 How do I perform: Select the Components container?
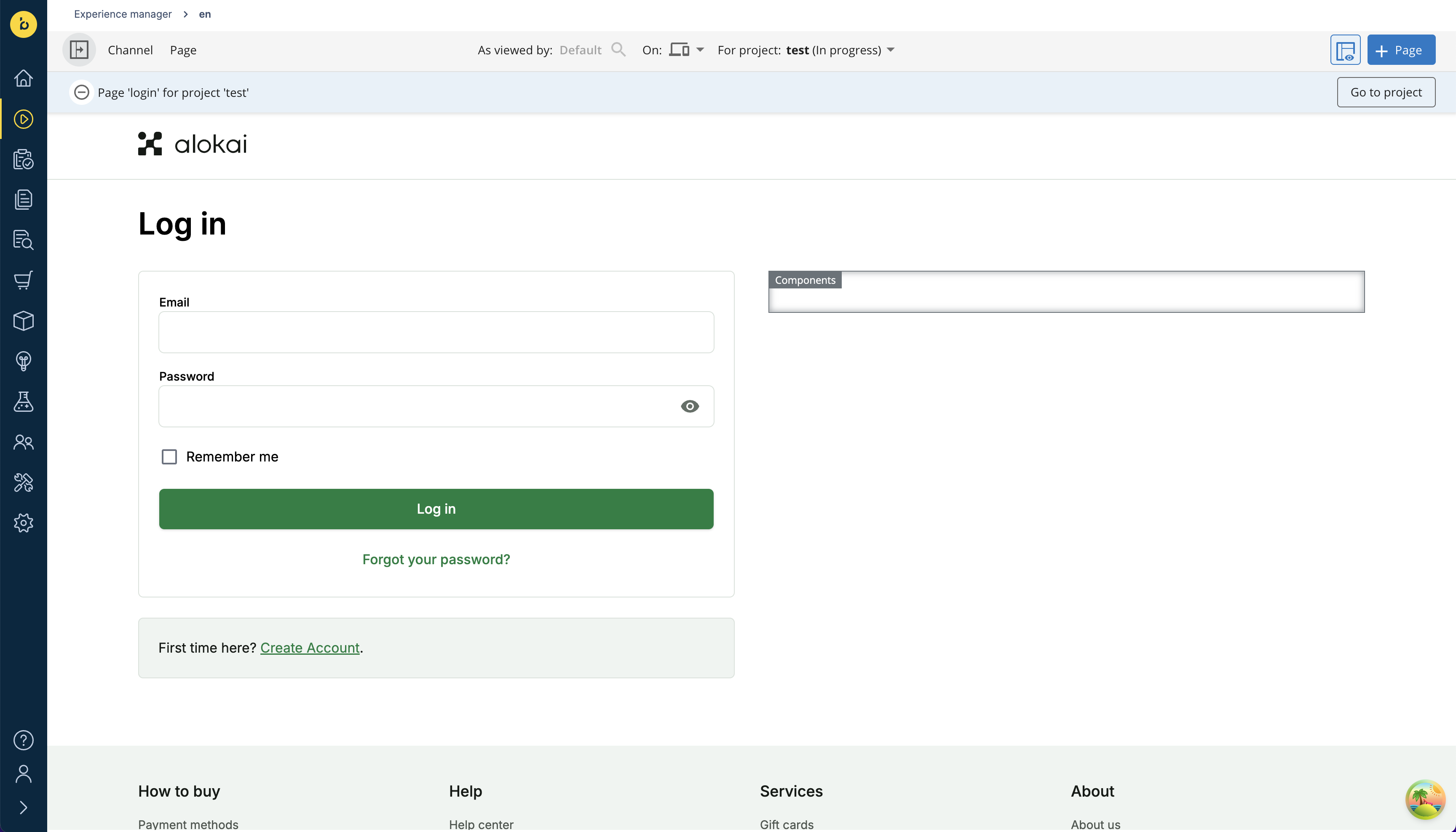tap(1066, 291)
